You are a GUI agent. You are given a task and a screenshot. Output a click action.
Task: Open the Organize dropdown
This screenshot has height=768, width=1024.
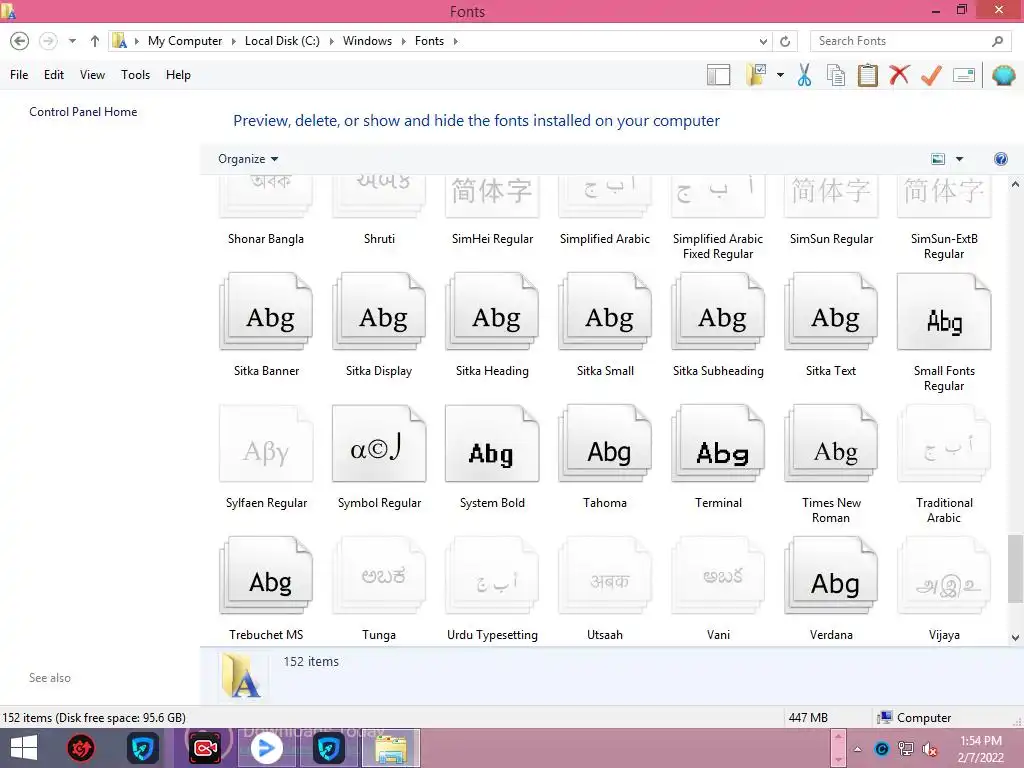click(x=248, y=159)
